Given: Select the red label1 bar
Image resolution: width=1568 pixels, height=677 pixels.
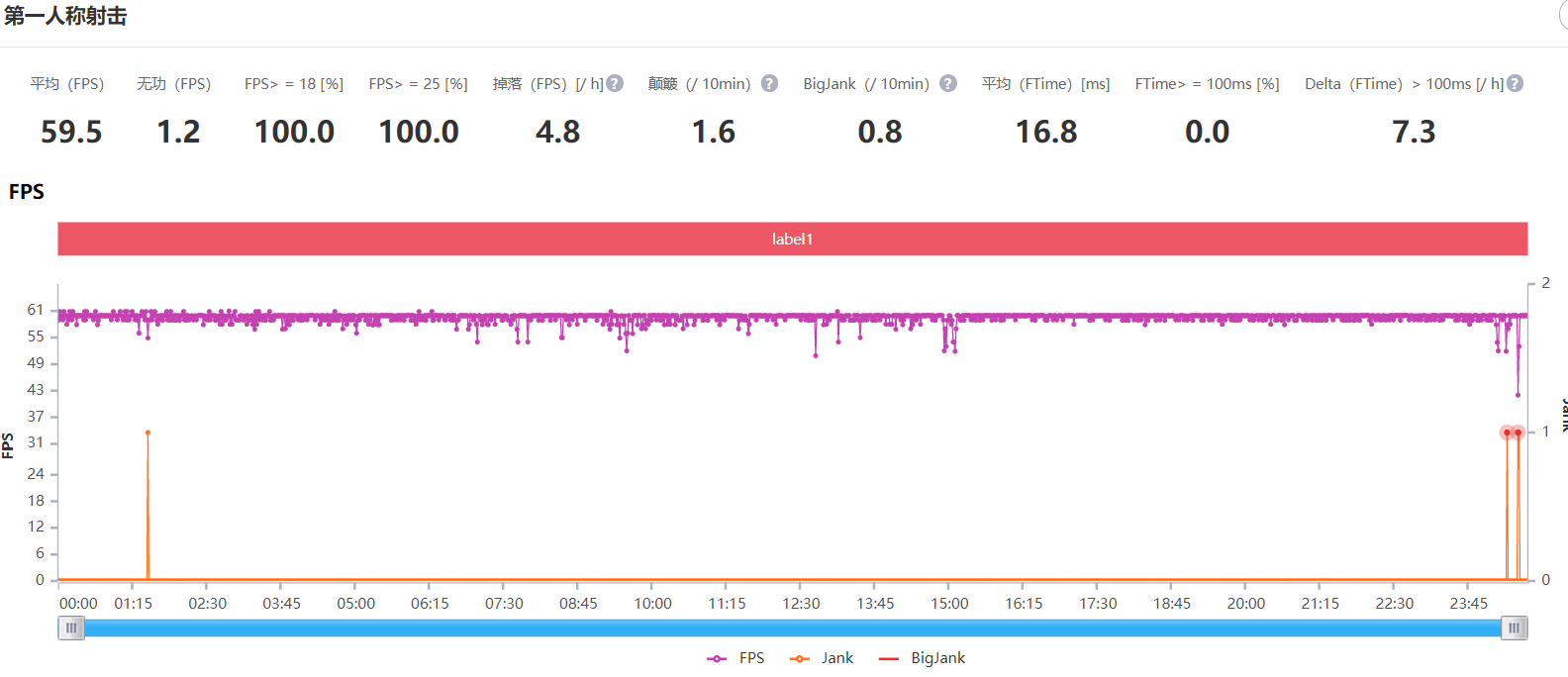Looking at the screenshot, I should (792, 239).
